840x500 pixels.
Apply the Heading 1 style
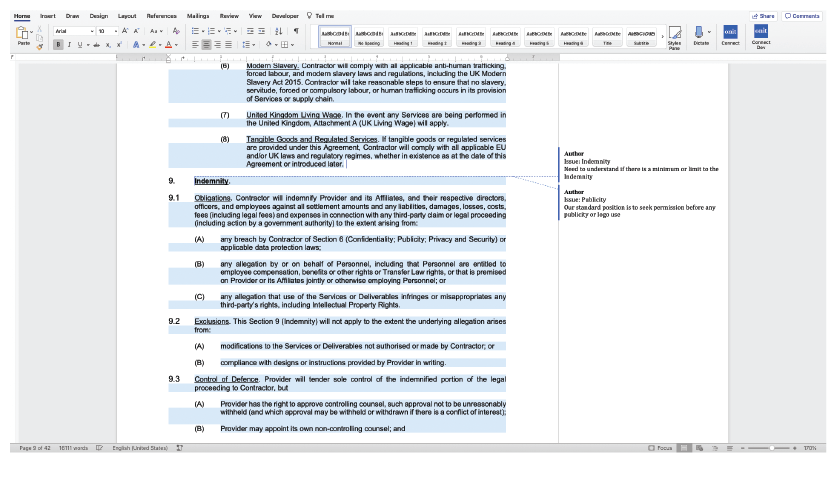[x=403, y=36]
